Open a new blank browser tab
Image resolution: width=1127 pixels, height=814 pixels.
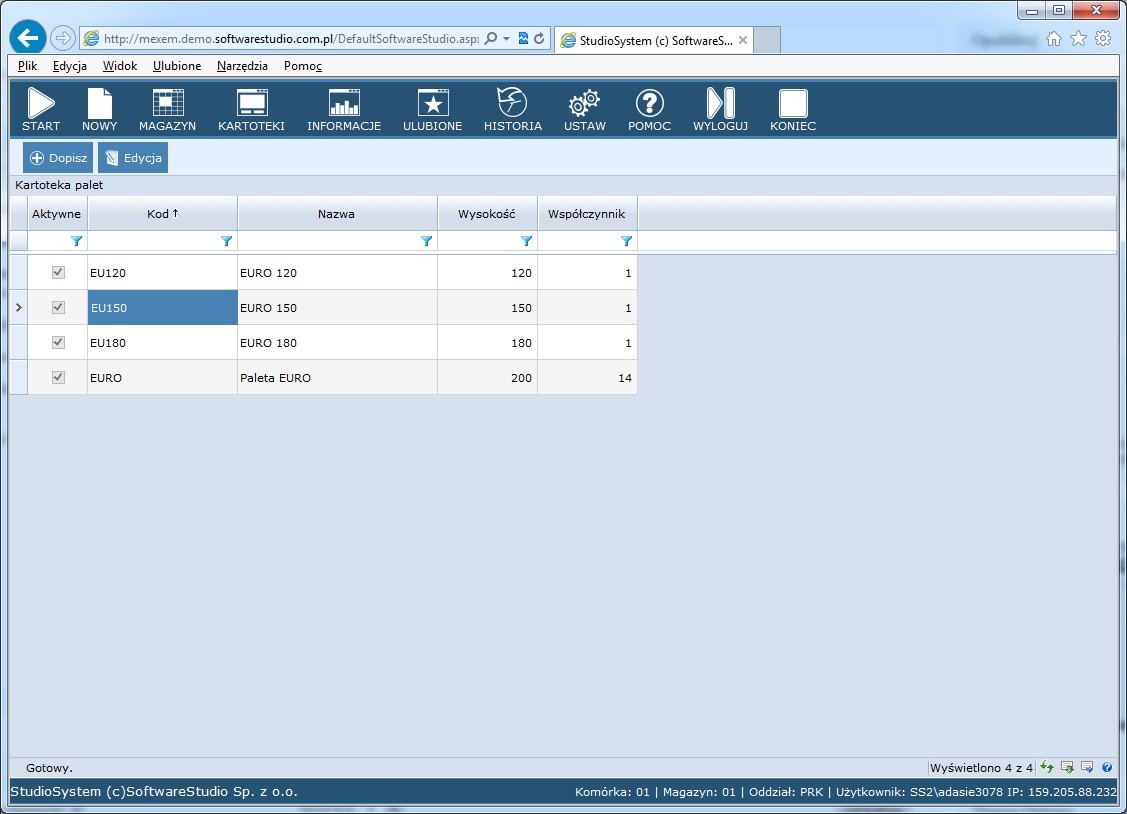tap(767, 40)
